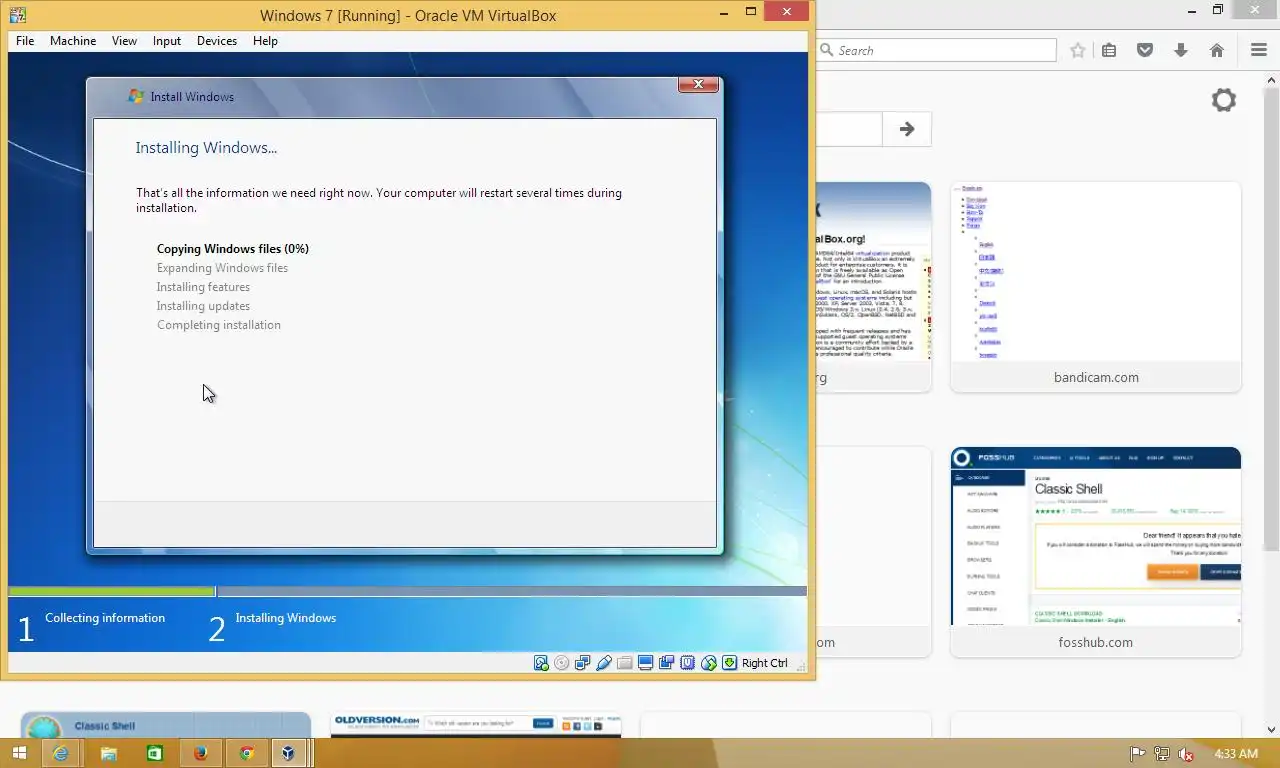Click the Installing features step
1280x768 pixels.
(x=203, y=287)
